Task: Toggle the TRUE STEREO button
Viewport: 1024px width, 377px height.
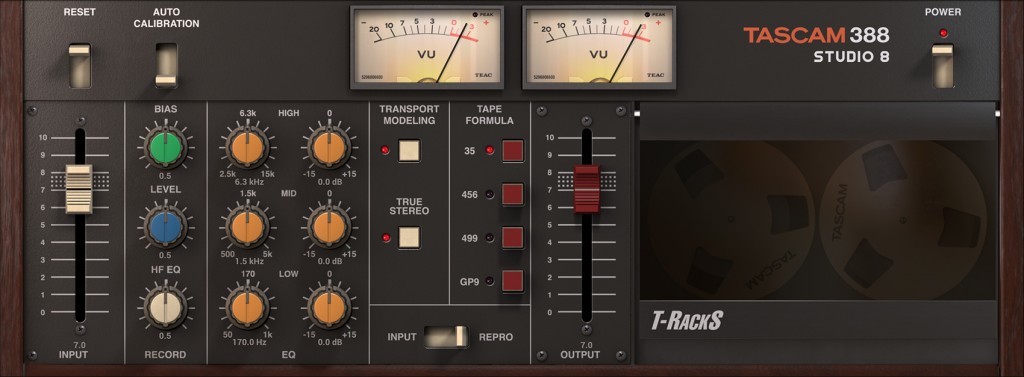Action: (409, 237)
